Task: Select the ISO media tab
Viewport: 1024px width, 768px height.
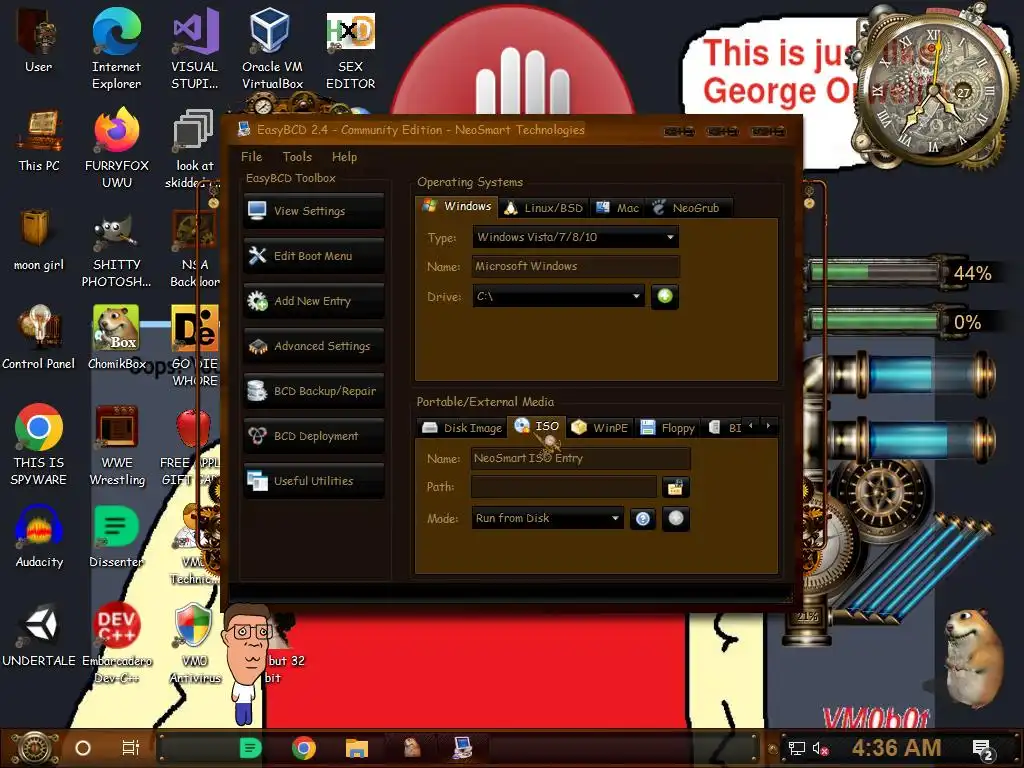Action: coord(537,426)
